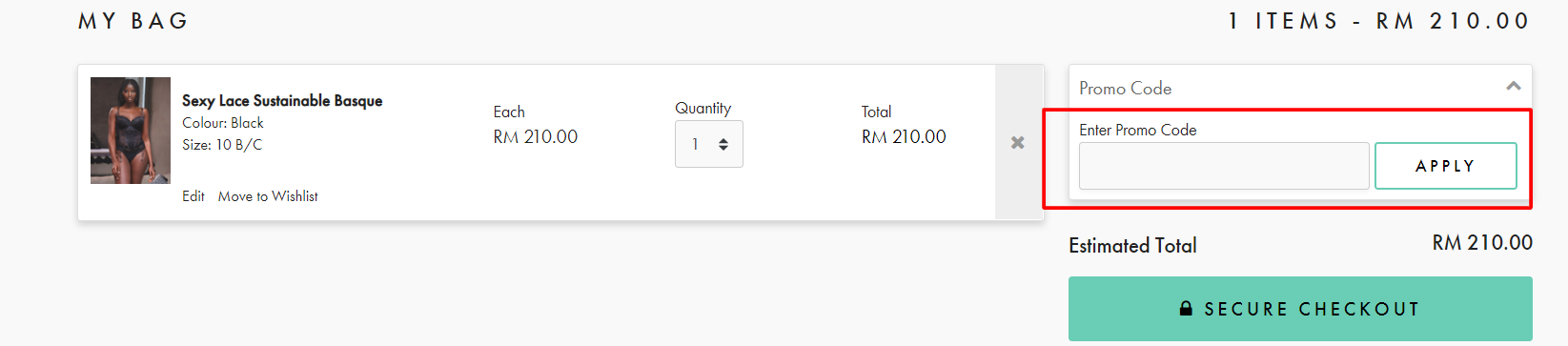Open the Sexy Lace Sustainable Basque product title

(282, 100)
